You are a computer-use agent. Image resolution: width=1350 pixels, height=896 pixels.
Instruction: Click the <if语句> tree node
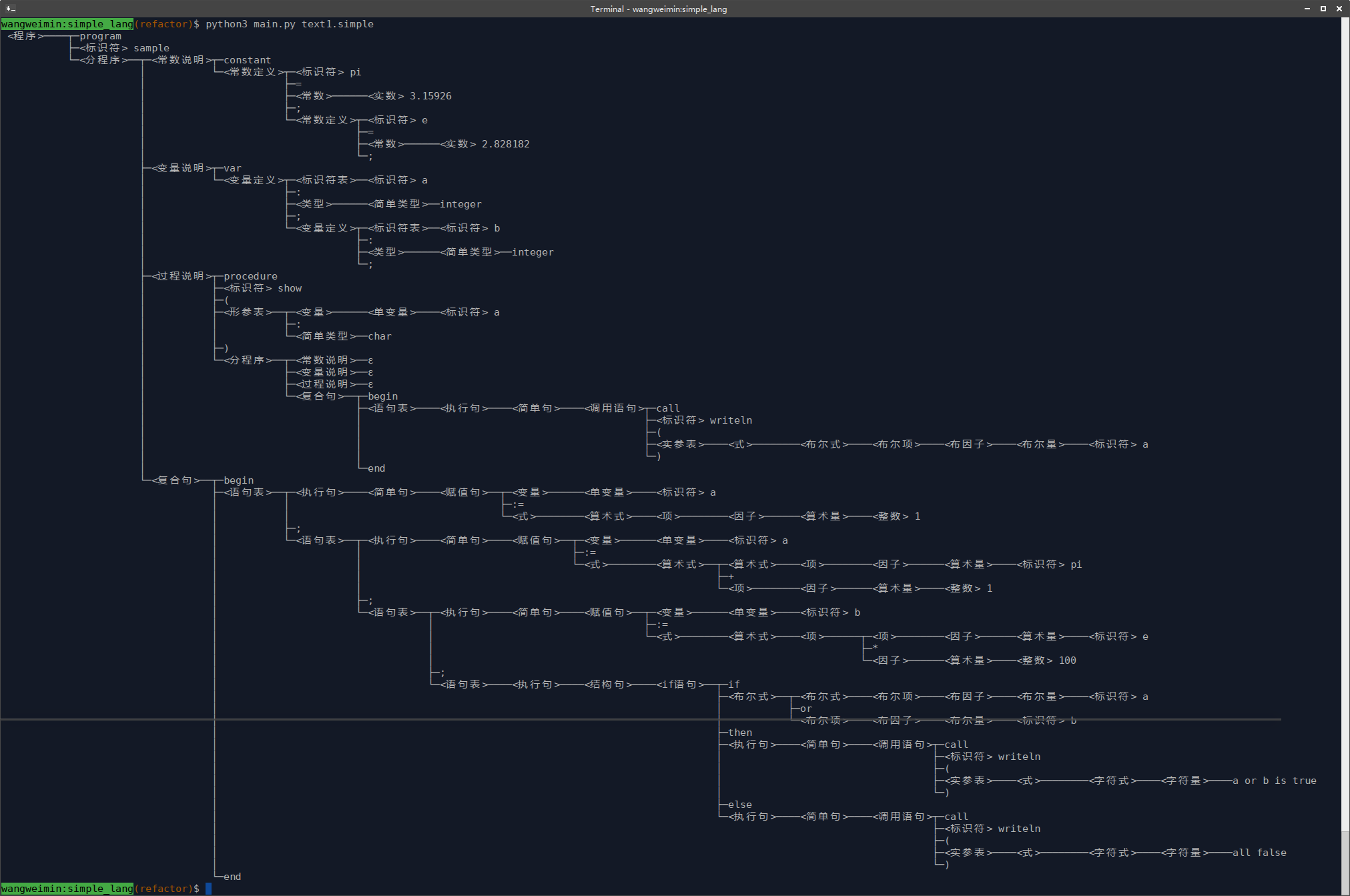(679, 685)
